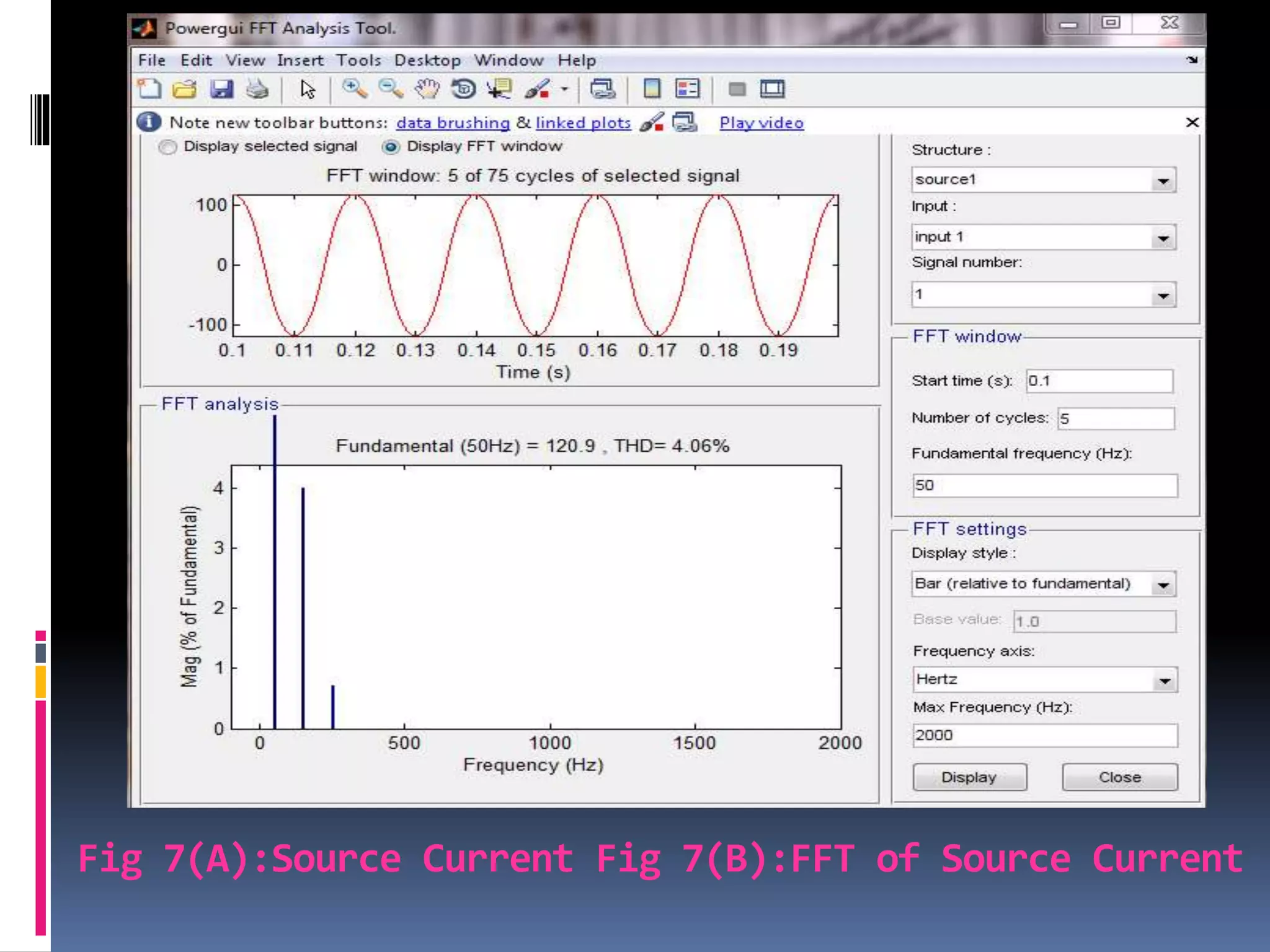Open the Insert menu

pyautogui.click(x=300, y=60)
